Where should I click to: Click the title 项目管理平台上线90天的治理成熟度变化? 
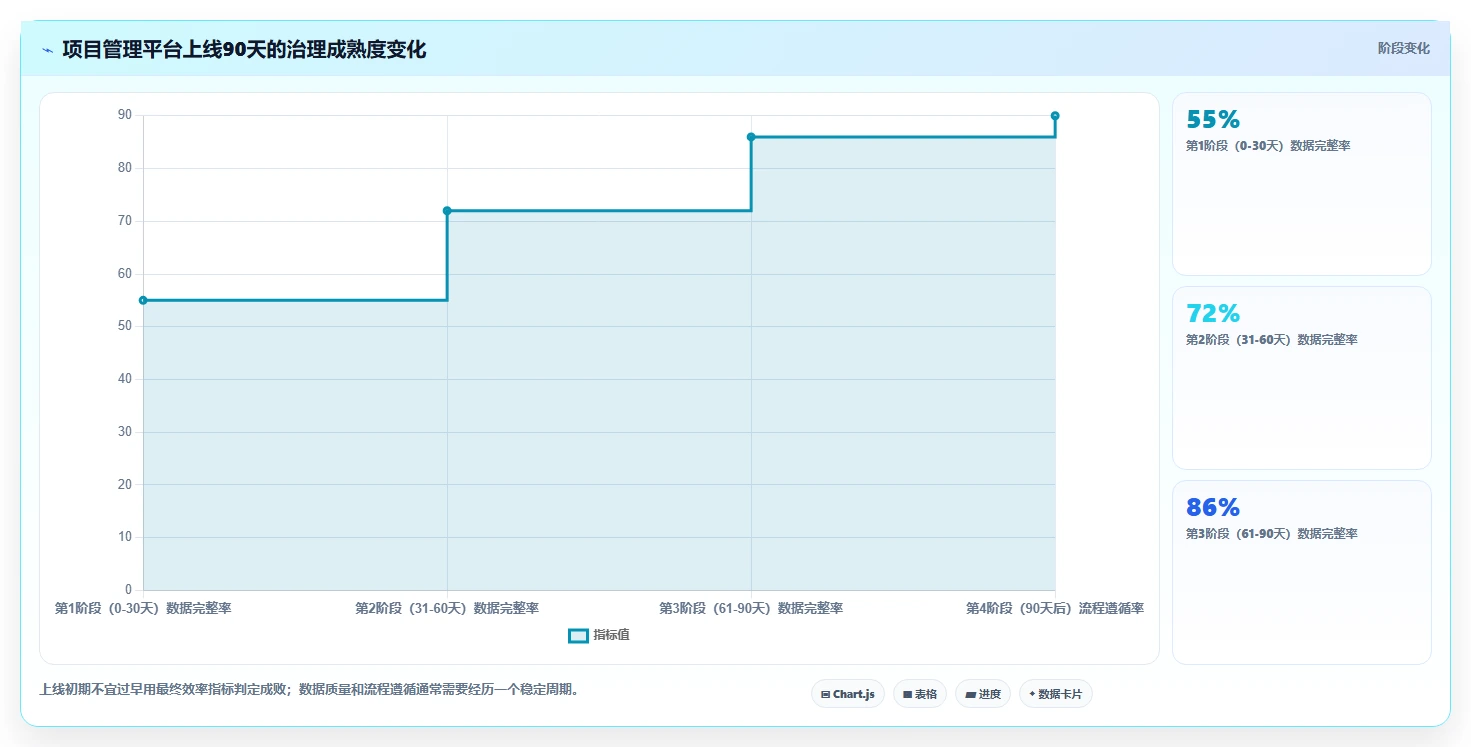click(244, 49)
